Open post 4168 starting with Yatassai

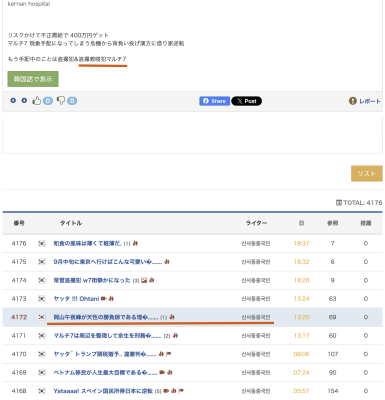(103, 391)
